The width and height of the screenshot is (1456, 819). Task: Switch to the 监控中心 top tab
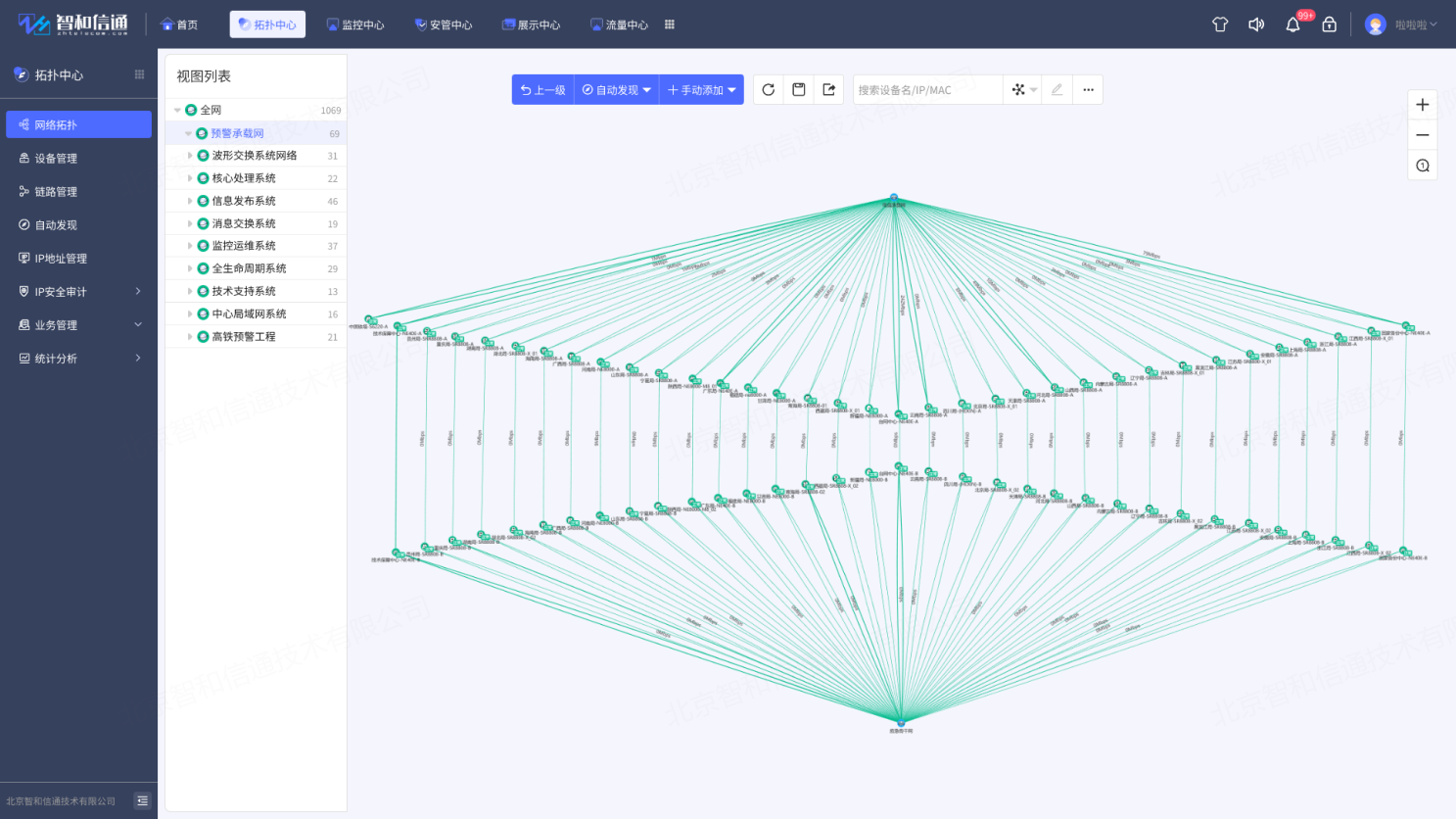355,24
